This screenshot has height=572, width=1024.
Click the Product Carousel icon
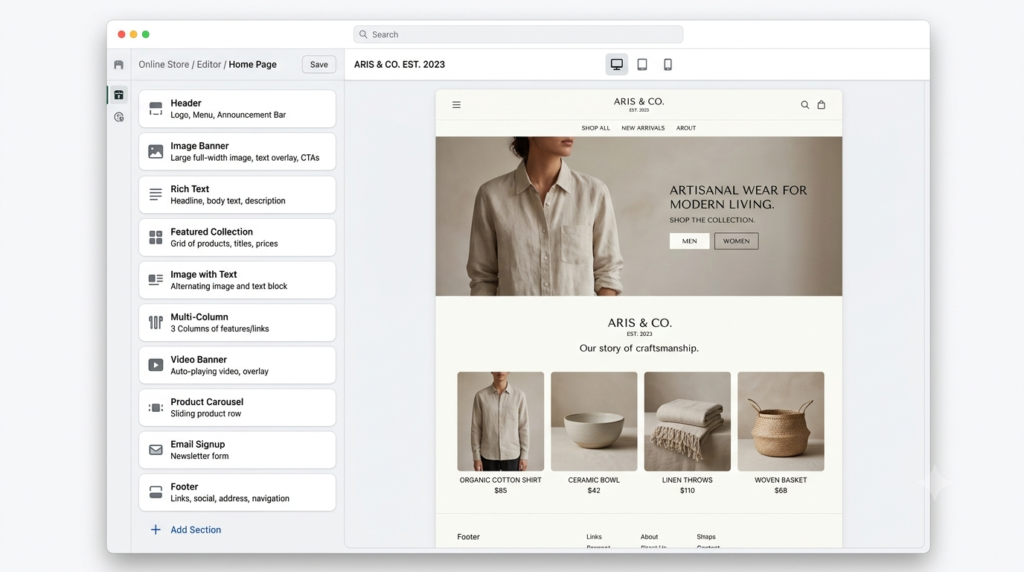tap(155, 407)
